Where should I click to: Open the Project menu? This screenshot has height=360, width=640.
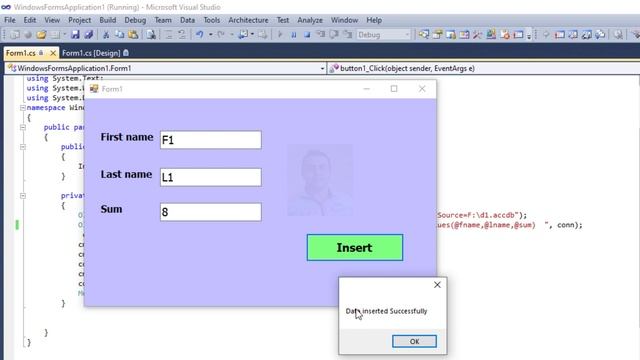tap(80, 20)
